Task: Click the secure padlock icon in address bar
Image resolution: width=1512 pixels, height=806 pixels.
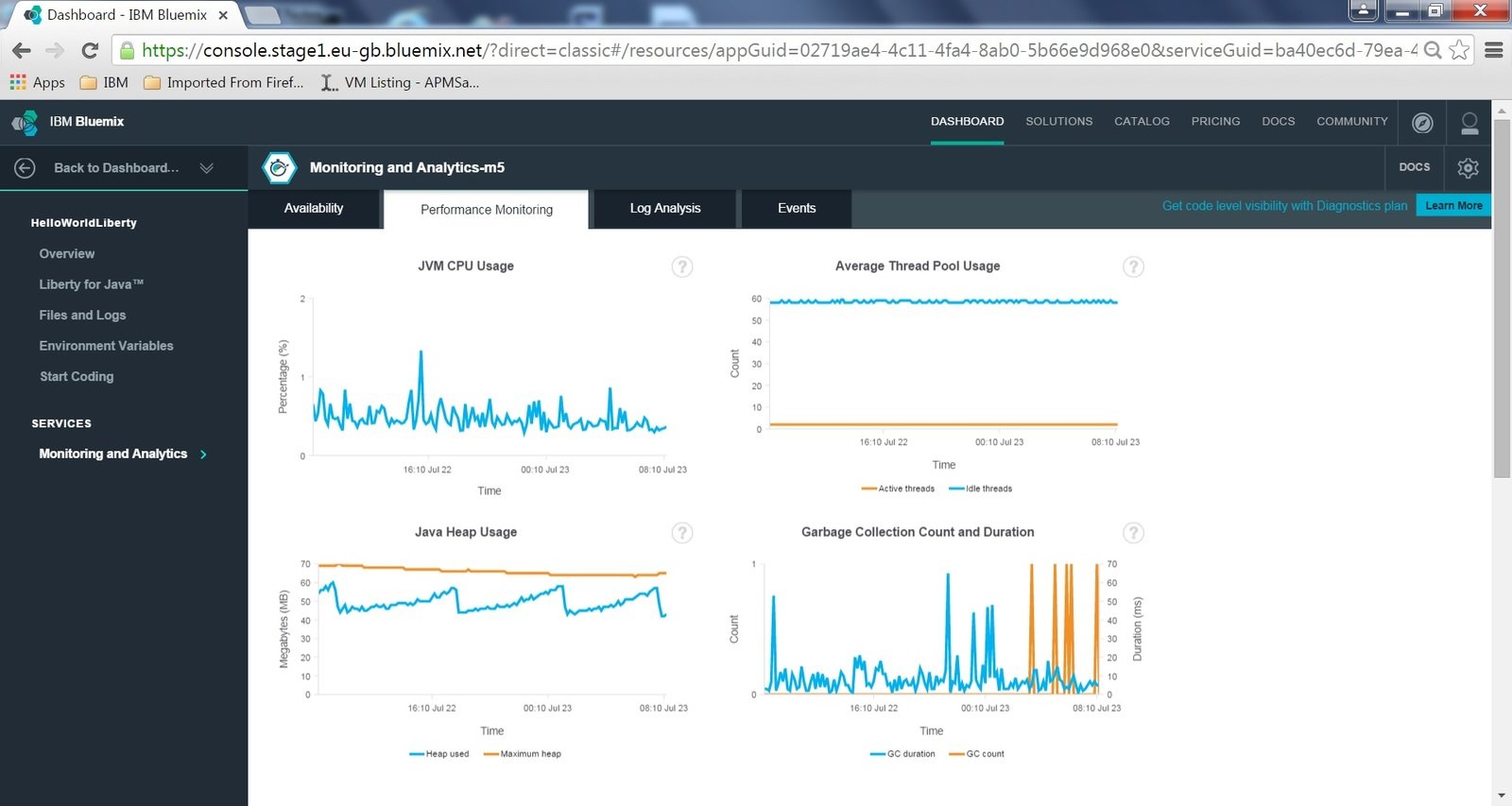Action: pos(127,50)
